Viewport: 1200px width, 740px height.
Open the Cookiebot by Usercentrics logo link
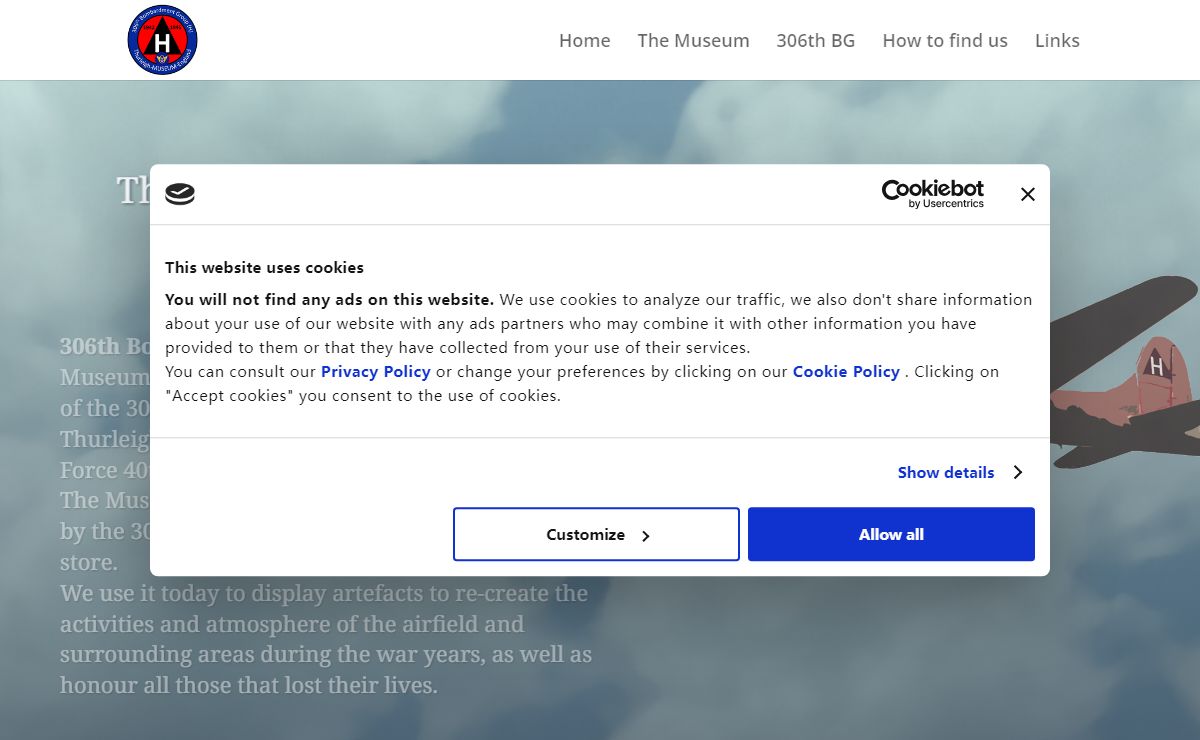(932, 194)
